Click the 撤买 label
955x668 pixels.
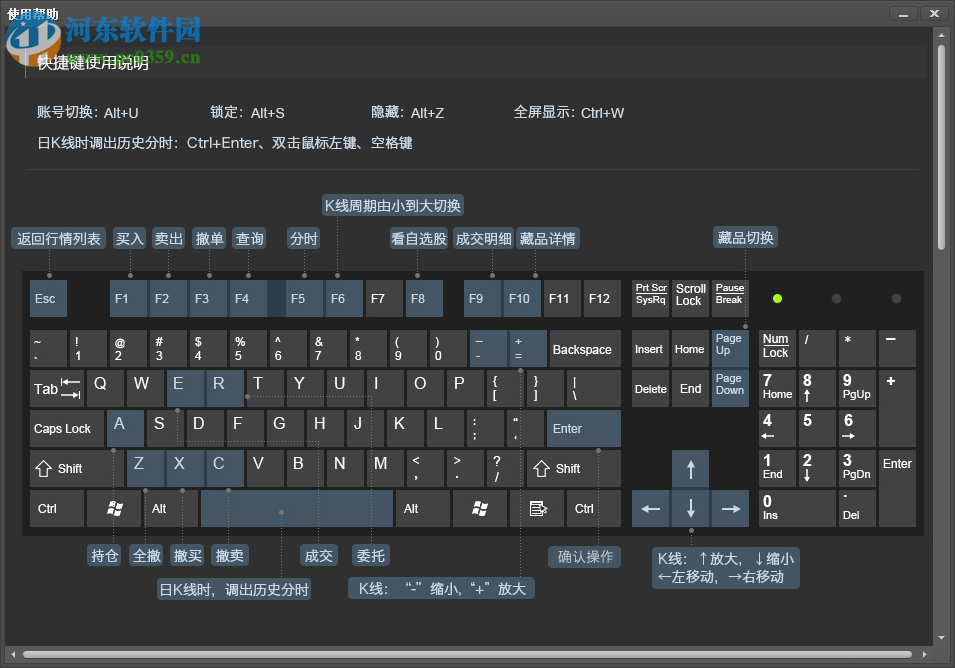tap(188, 555)
